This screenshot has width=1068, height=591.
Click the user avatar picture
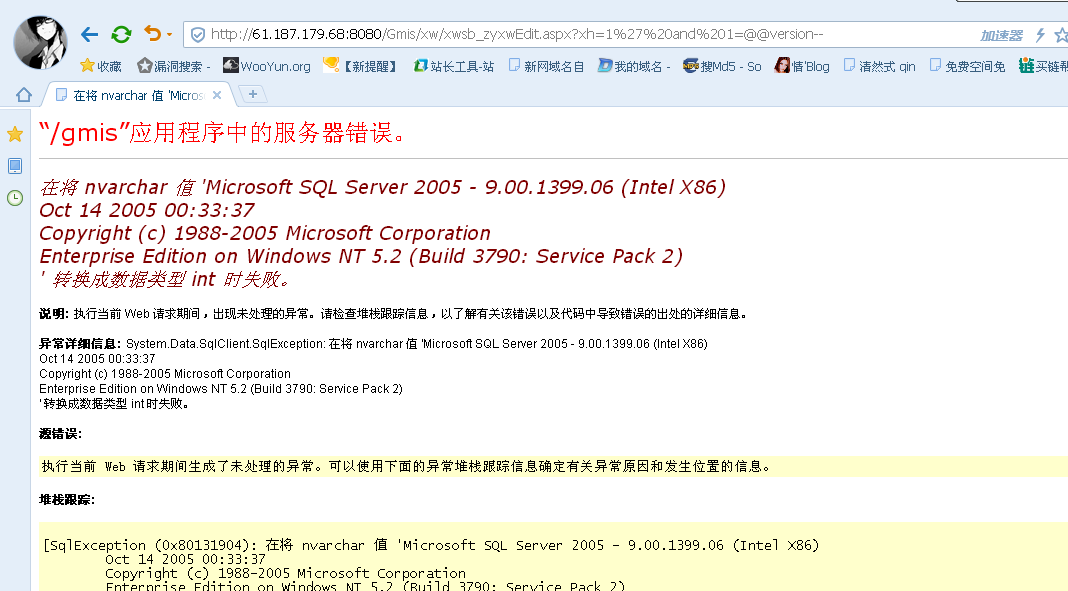click(x=41, y=42)
